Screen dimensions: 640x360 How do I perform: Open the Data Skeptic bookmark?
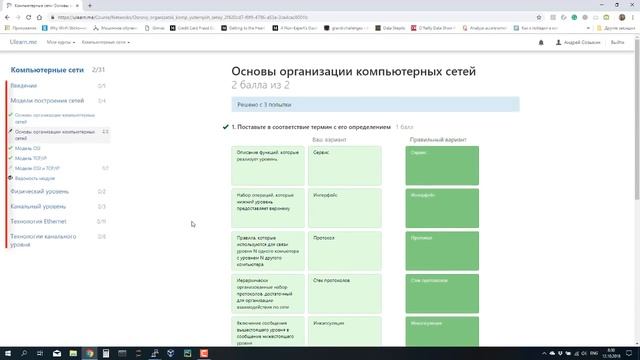[x=390, y=28]
